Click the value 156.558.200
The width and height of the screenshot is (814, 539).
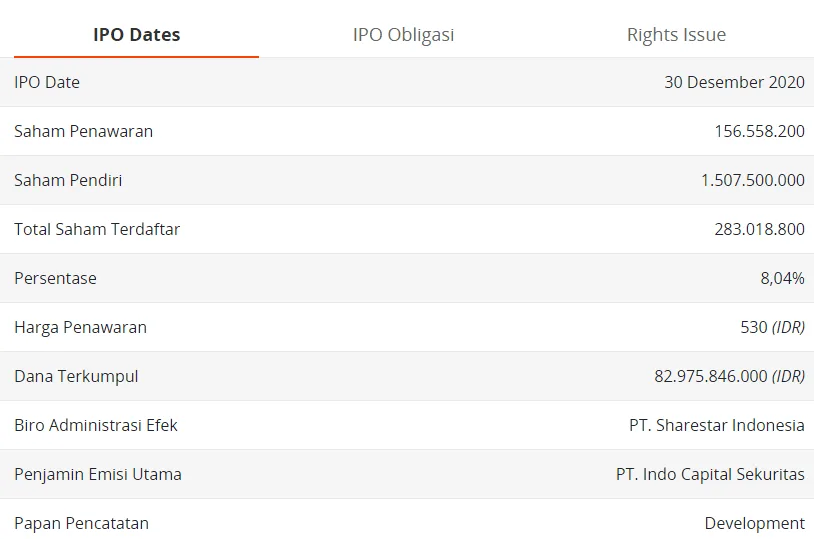click(x=759, y=131)
